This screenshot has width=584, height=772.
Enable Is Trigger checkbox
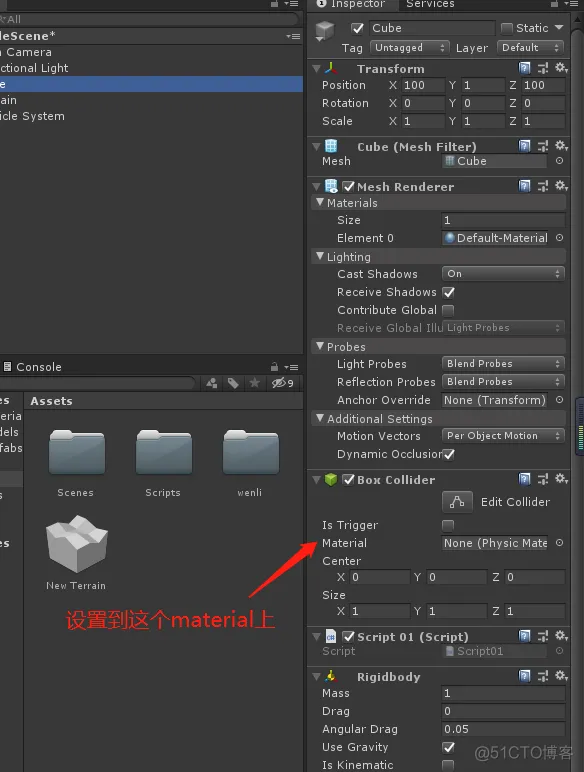tap(448, 525)
